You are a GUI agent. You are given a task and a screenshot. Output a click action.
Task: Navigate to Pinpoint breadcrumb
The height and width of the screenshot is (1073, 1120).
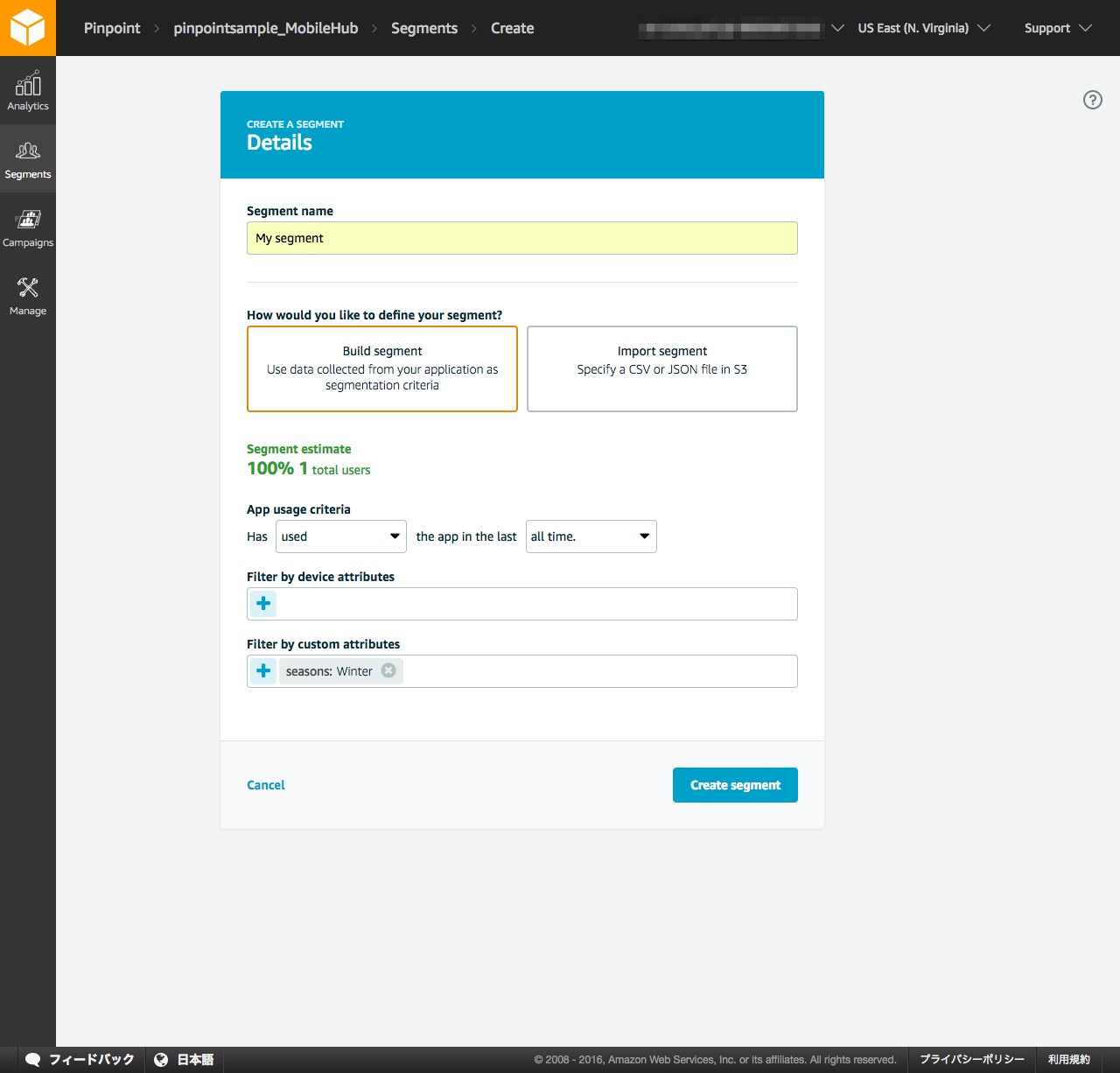112,28
